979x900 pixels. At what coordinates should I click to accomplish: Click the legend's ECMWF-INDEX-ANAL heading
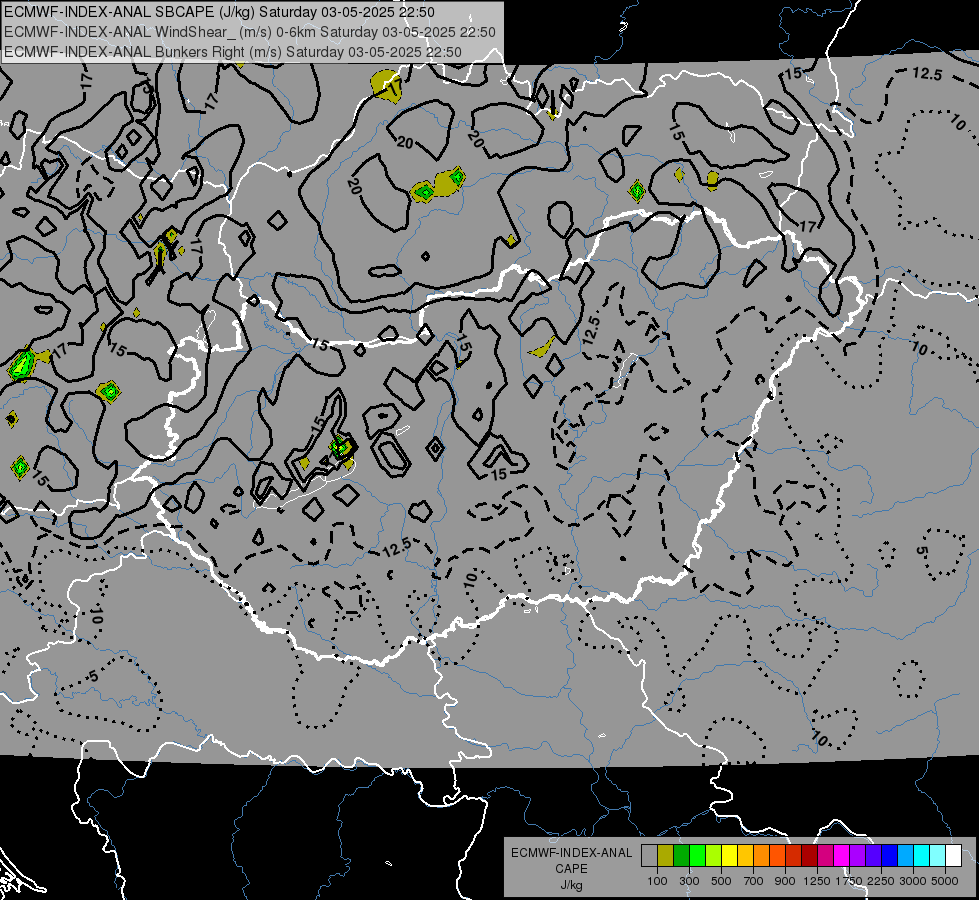571,853
